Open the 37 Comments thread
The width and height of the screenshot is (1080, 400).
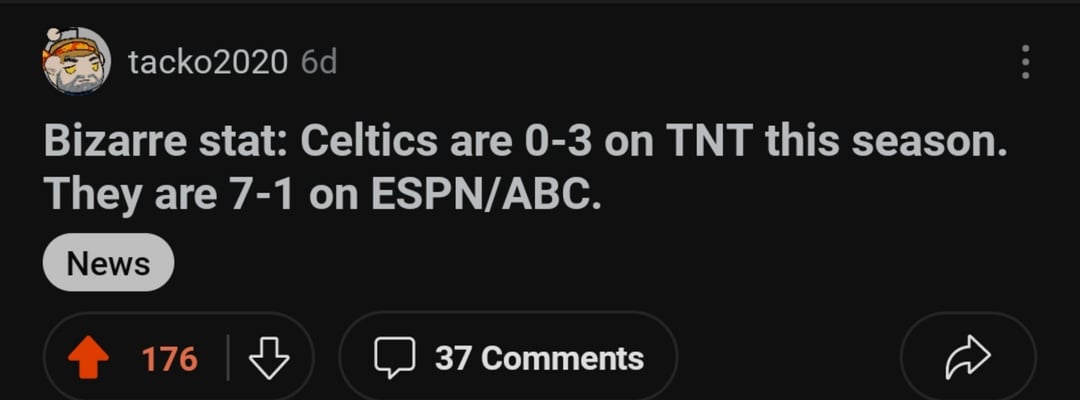point(508,359)
